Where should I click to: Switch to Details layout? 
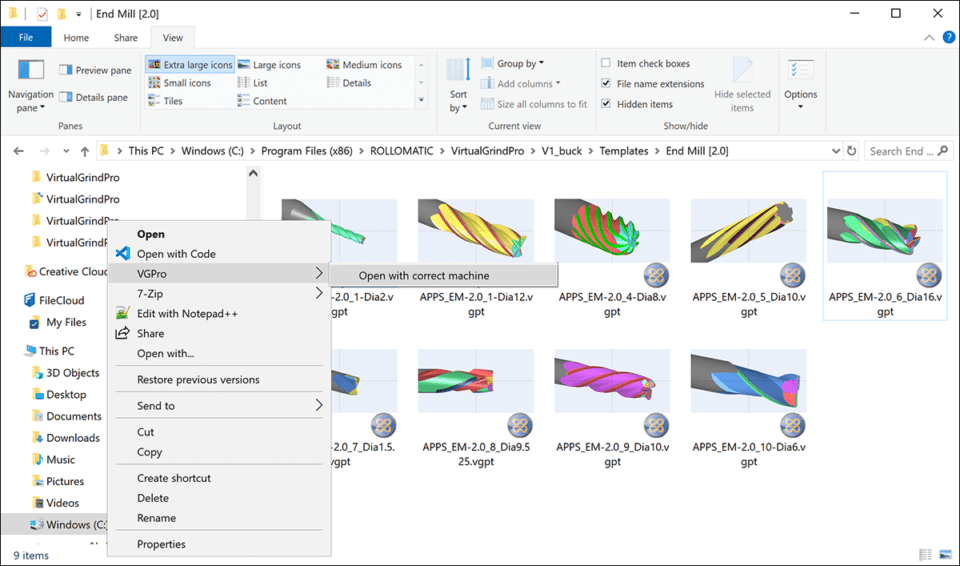pos(349,83)
